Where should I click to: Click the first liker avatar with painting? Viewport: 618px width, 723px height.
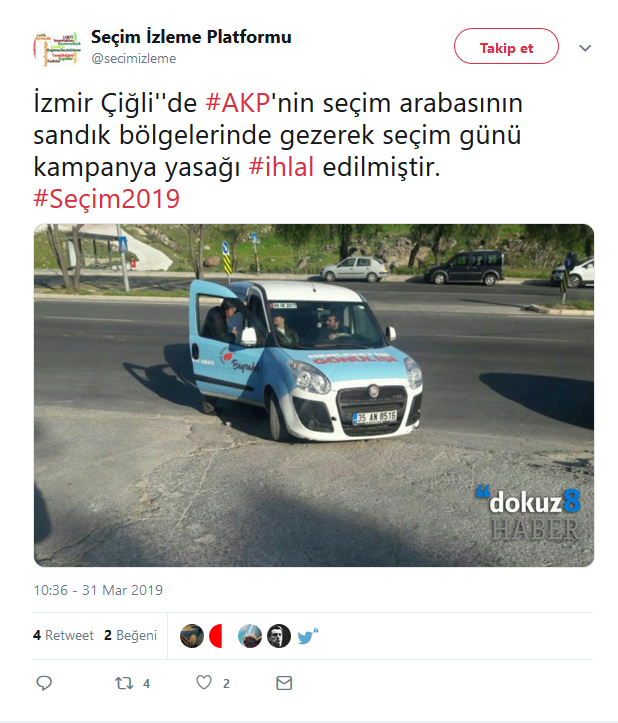192,636
